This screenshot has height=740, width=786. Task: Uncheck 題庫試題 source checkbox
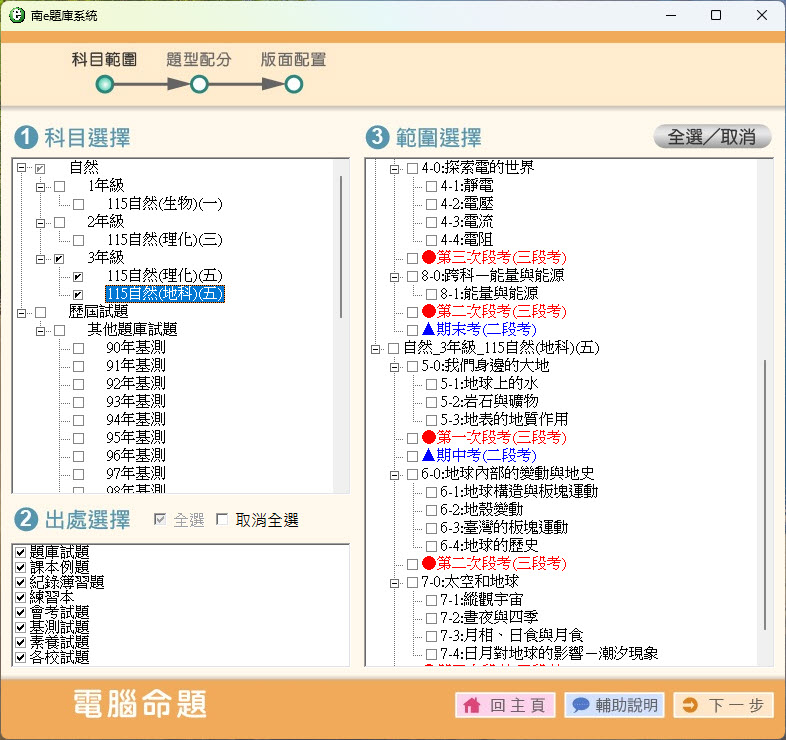(x=21, y=552)
